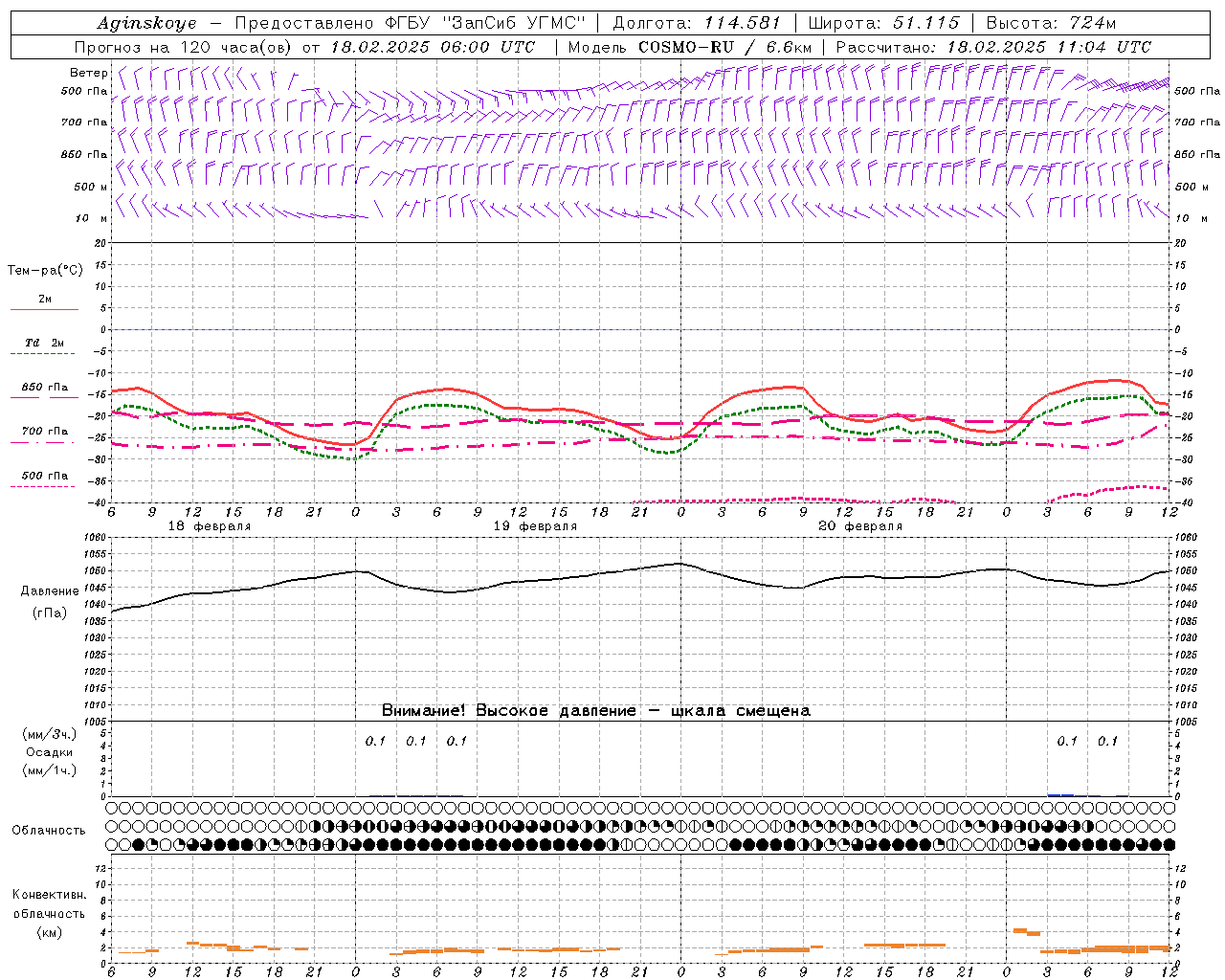Click the blue precipitation bar in precipitation panel

[1060, 794]
